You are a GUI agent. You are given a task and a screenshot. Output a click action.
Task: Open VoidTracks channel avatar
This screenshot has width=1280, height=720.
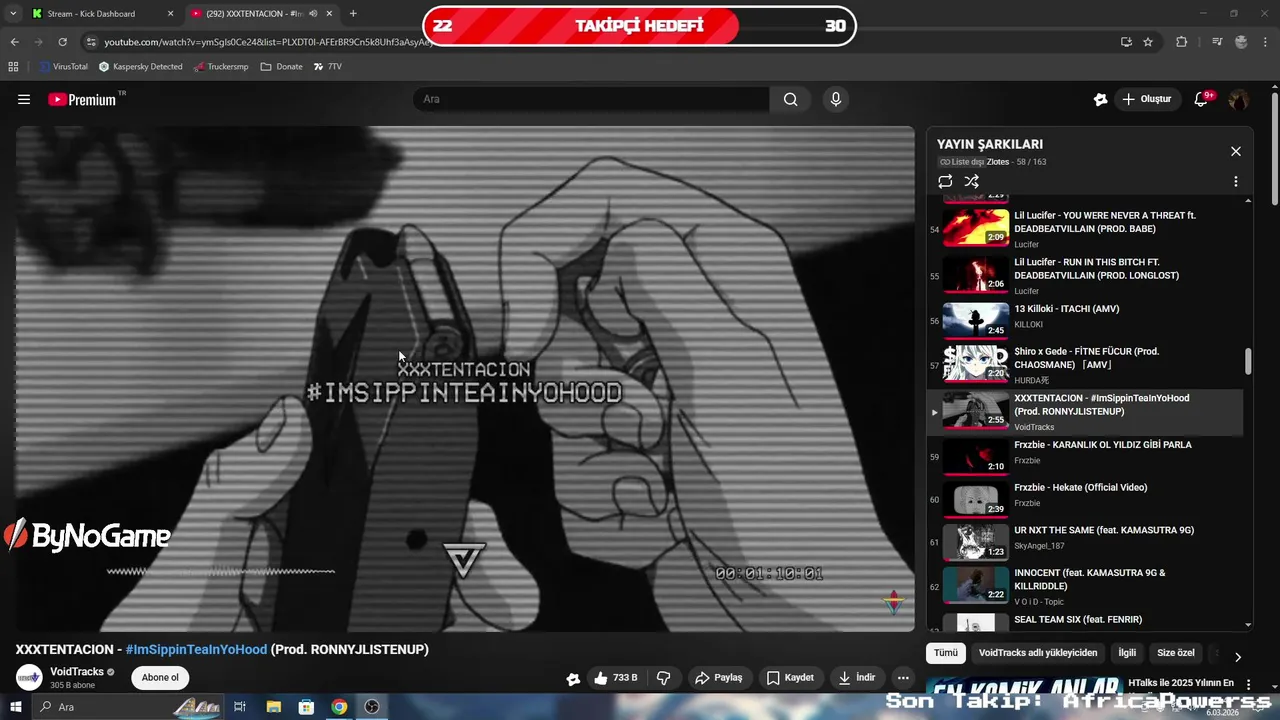29,678
